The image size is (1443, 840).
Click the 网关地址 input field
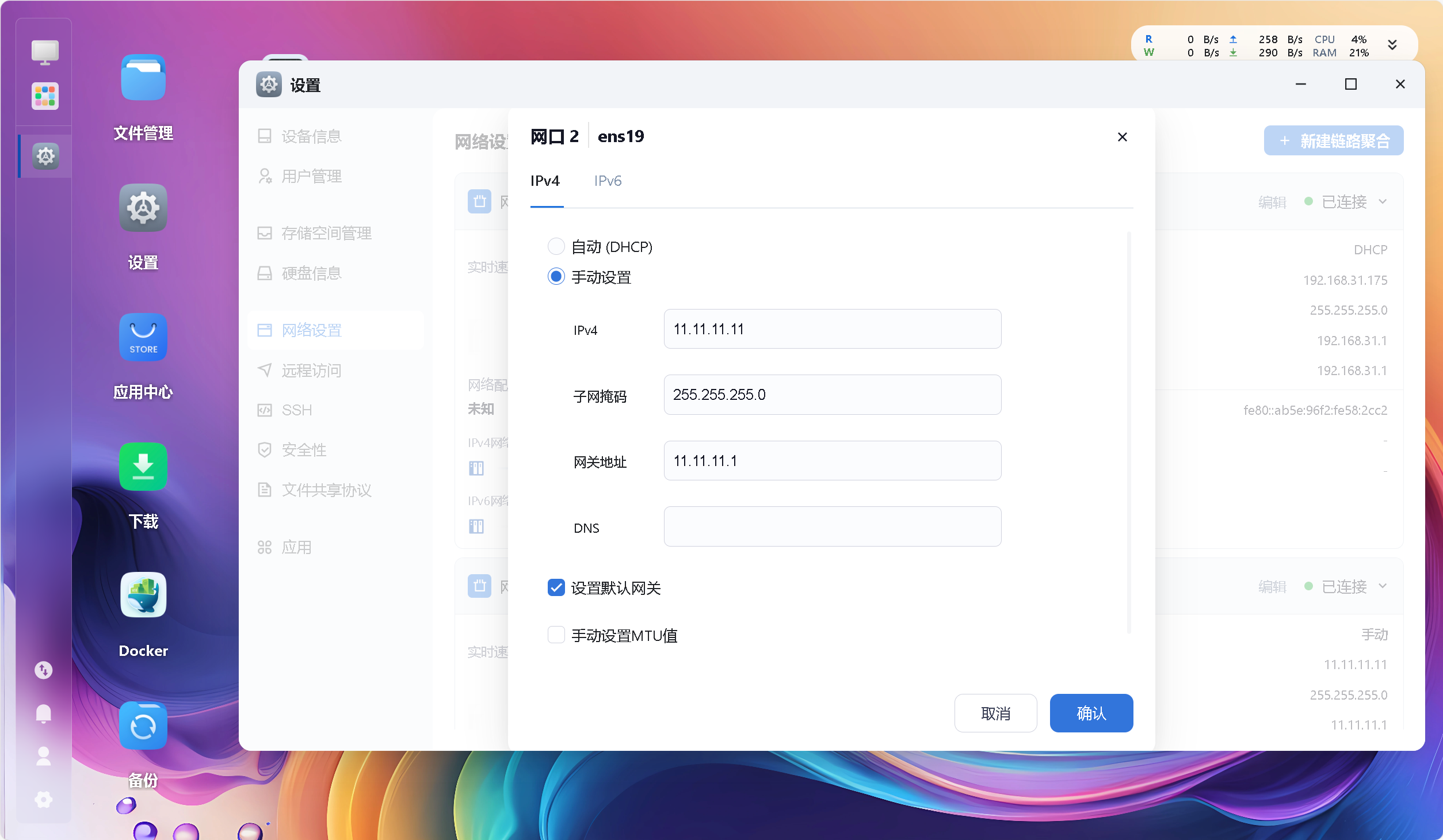[x=833, y=460]
